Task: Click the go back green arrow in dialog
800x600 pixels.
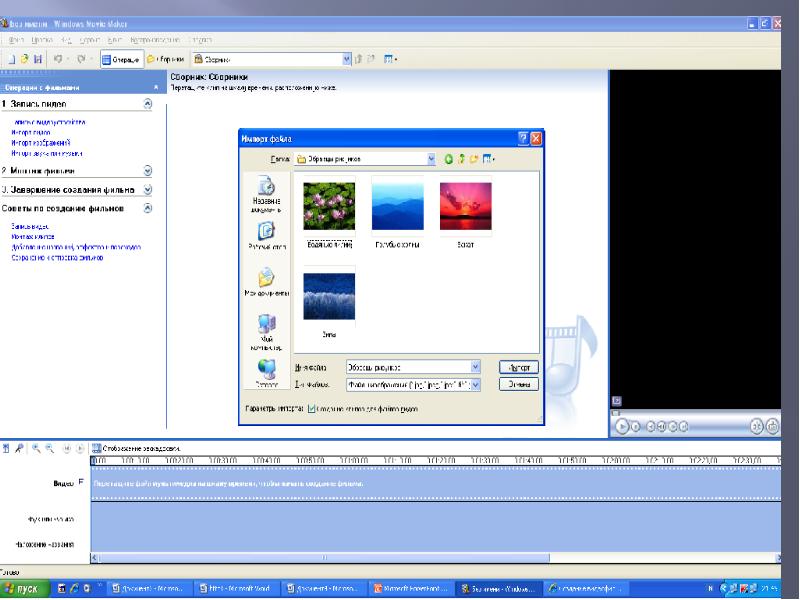Action: tap(448, 159)
